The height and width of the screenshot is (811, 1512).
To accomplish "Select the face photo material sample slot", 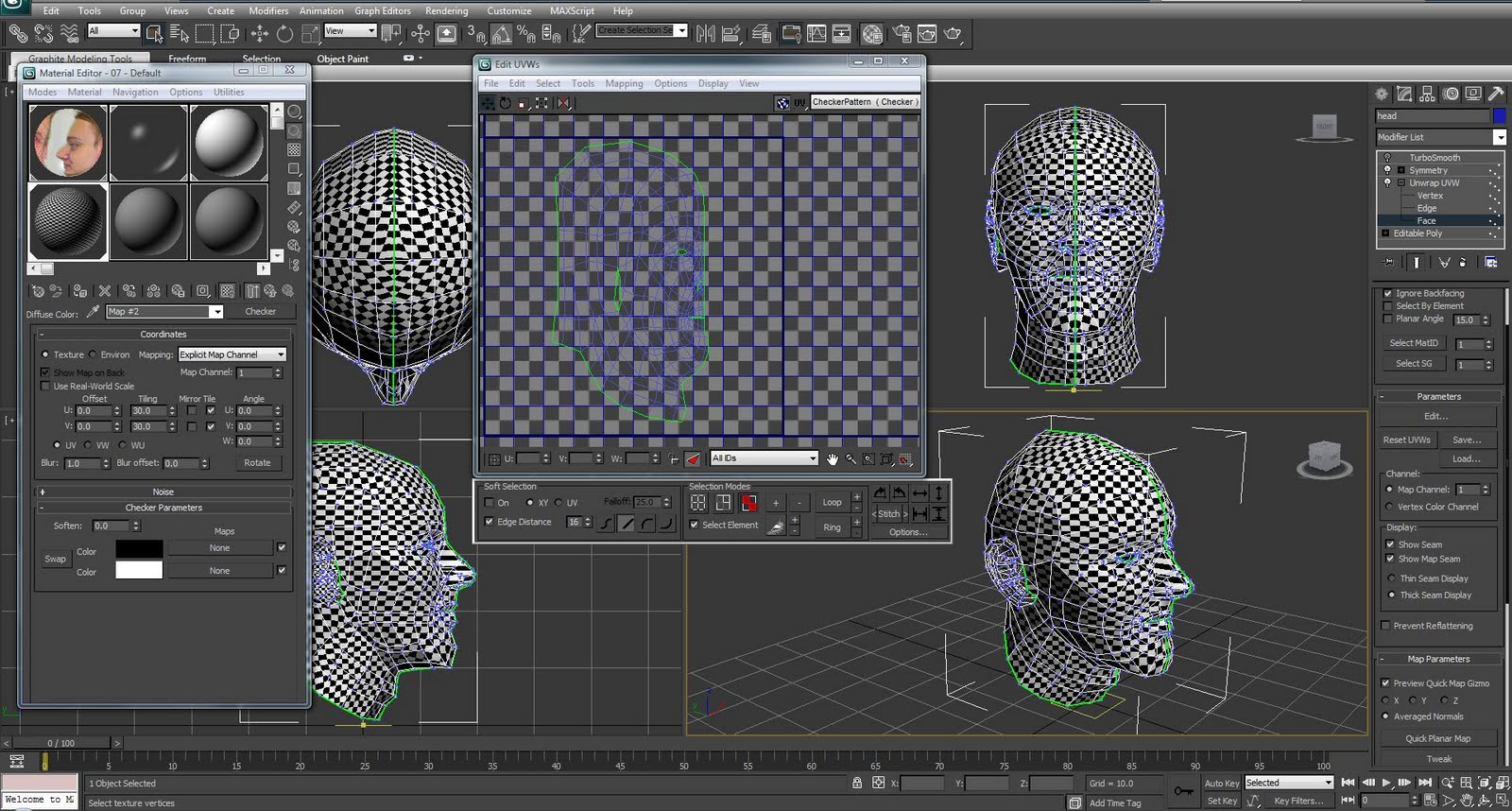I will (68, 142).
